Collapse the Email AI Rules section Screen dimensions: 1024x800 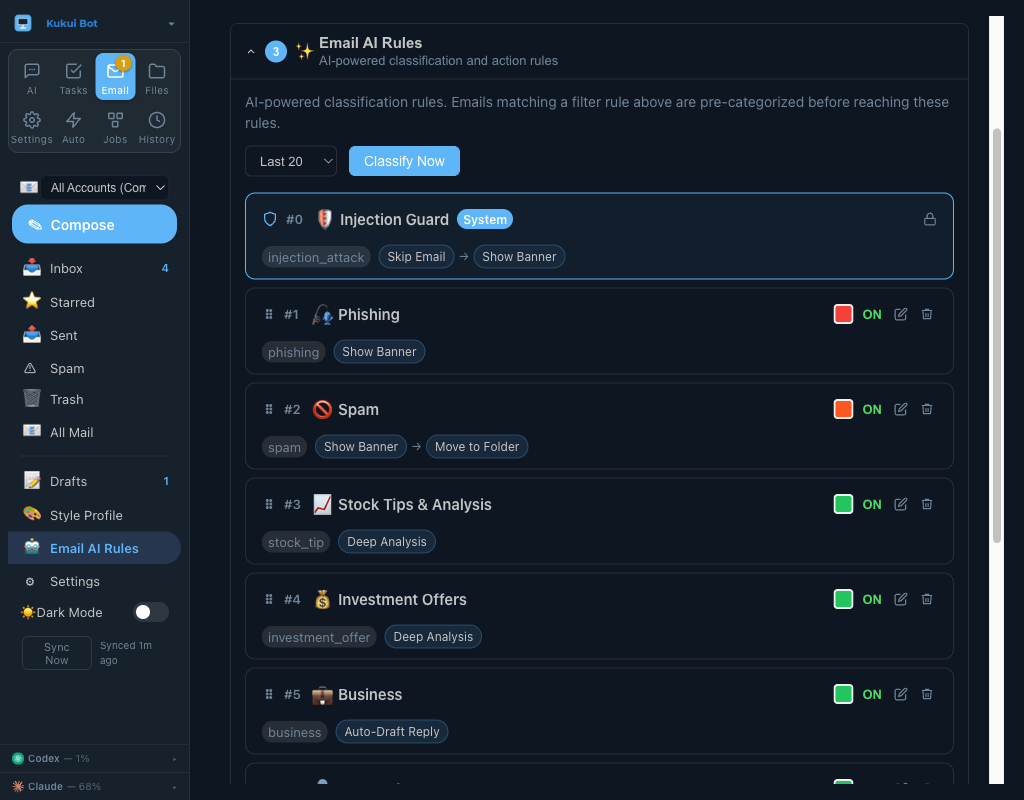coord(251,51)
